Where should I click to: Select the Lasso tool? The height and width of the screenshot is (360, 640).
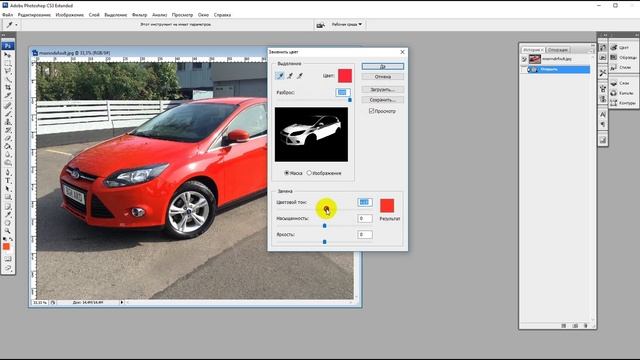pyautogui.click(x=8, y=71)
